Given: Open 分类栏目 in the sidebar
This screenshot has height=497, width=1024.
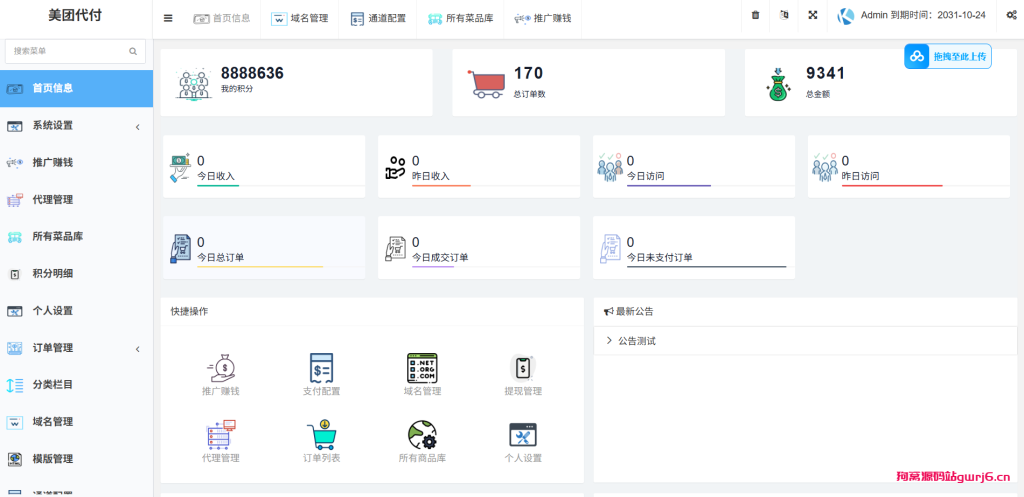Looking at the screenshot, I should (x=76, y=385).
